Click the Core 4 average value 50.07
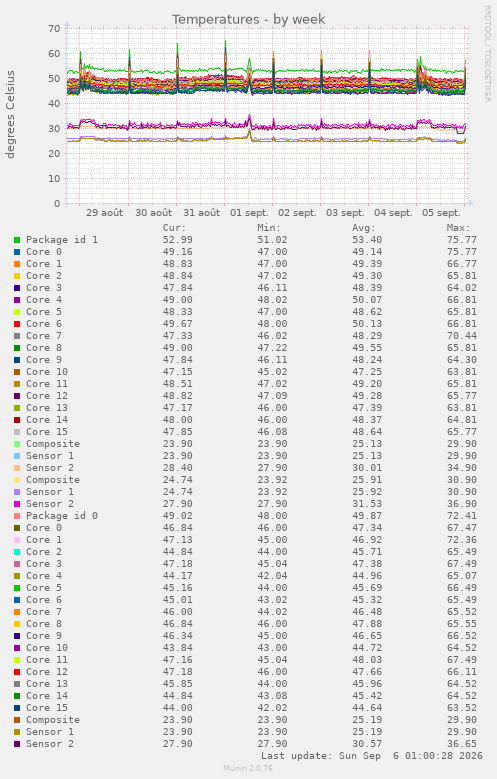This screenshot has width=497, height=779. (367, 300)
